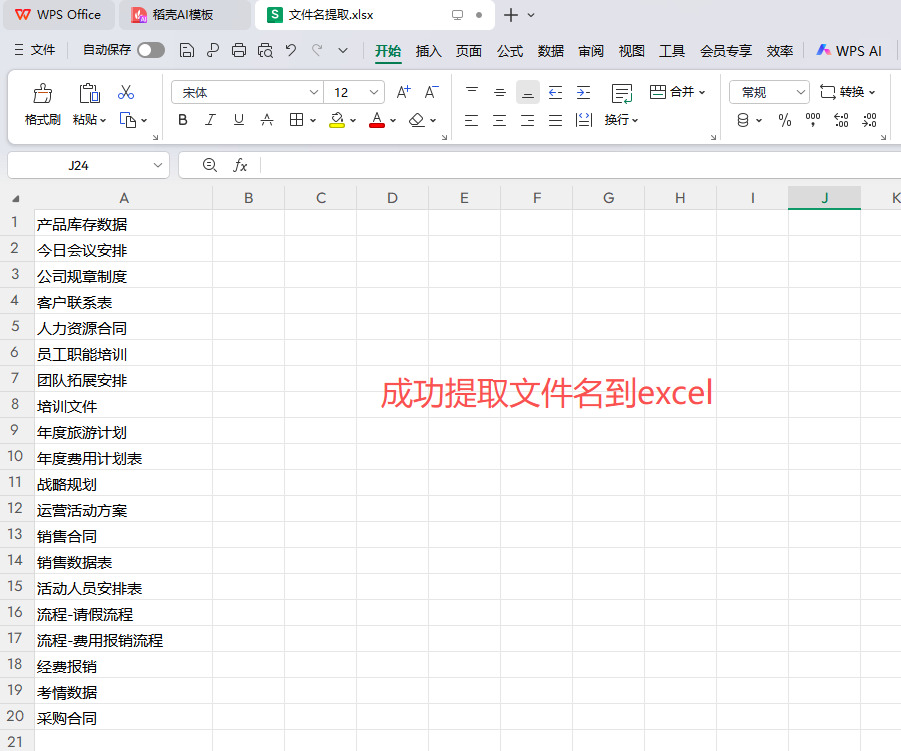
Task: Open the 文件 menu
Action: (x=35, y=50)
